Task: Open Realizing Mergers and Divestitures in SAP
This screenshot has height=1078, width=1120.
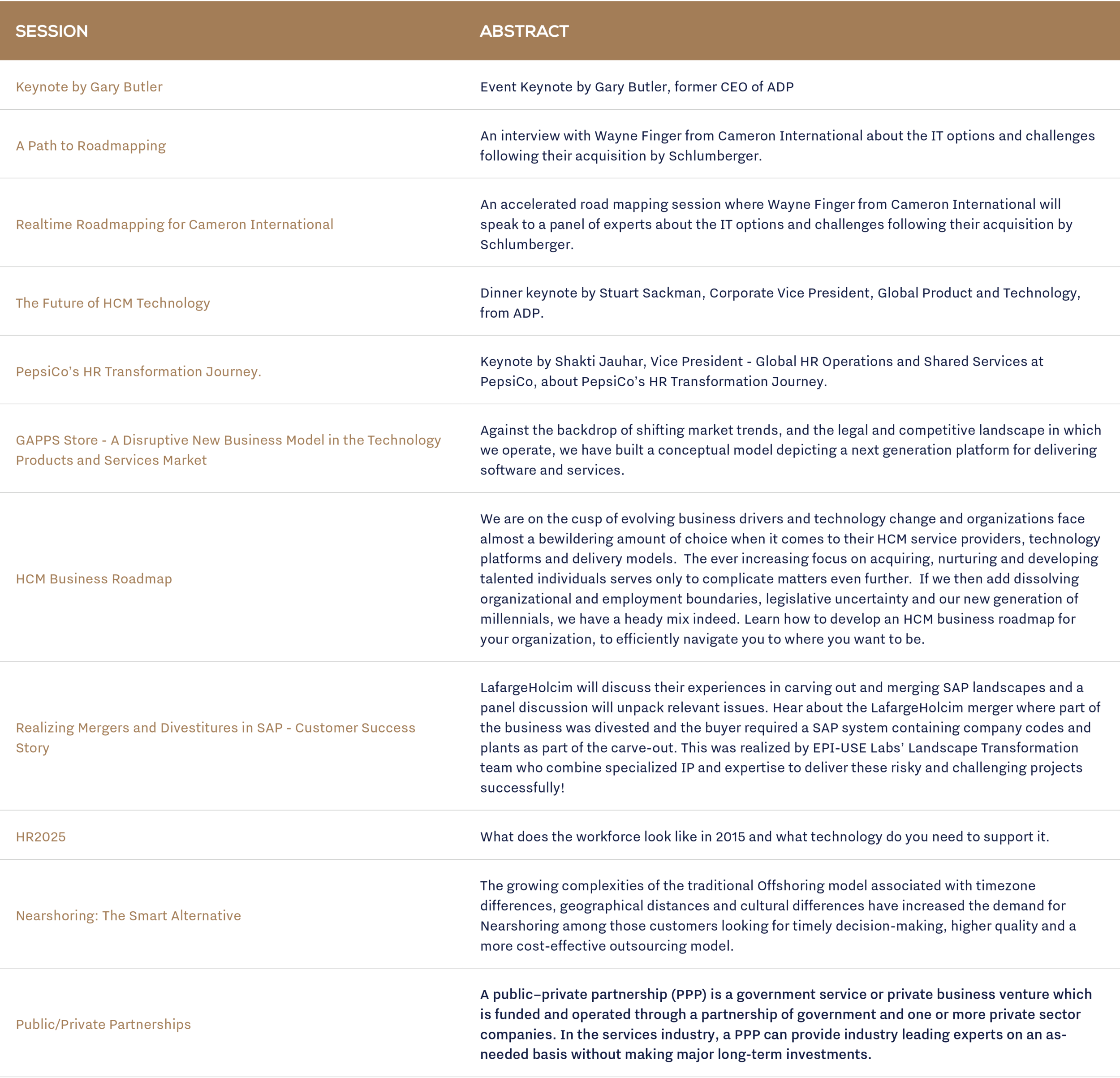Action: [215, 737]
